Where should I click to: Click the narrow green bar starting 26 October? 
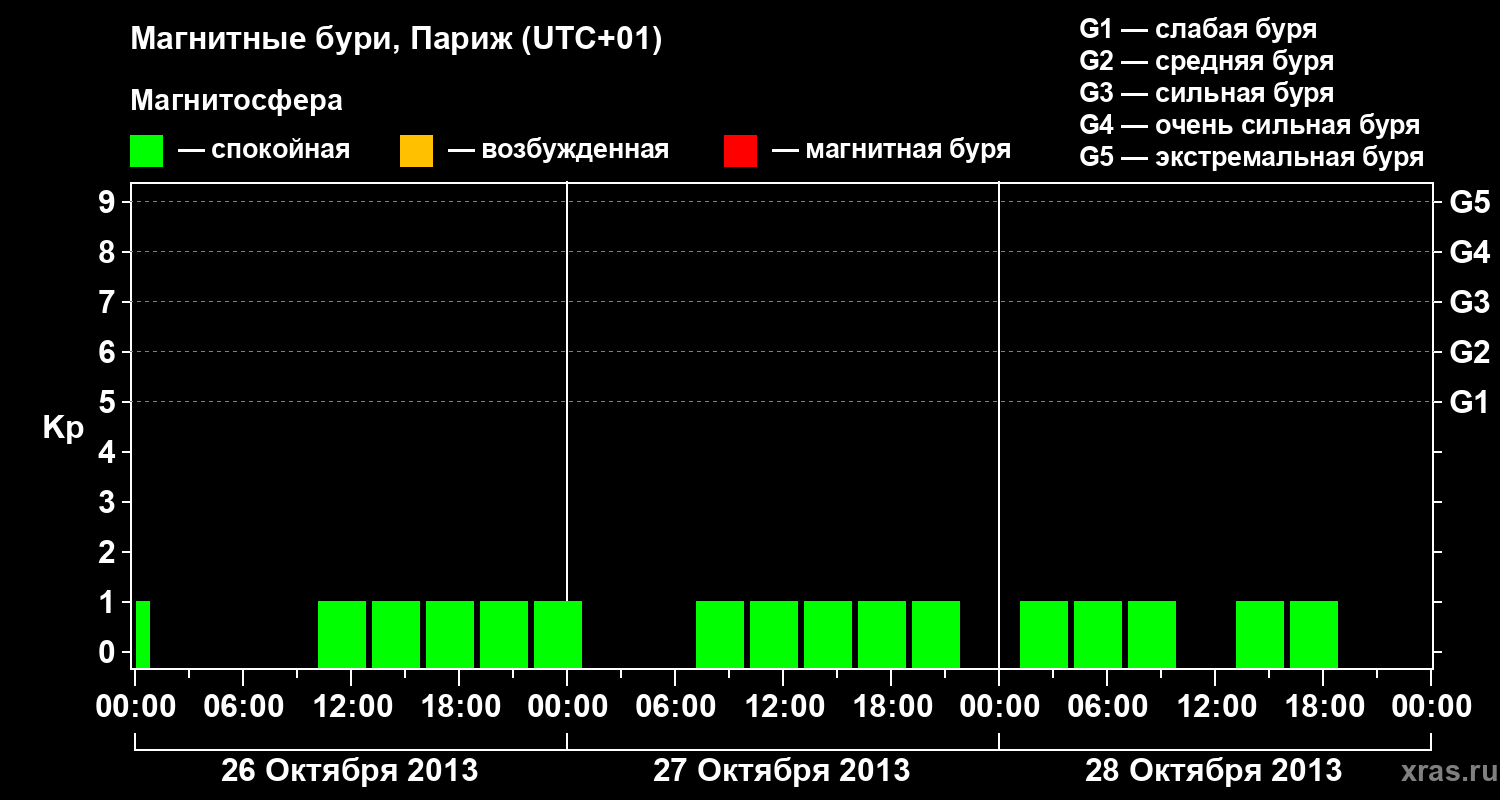click(x=143, y=634)
